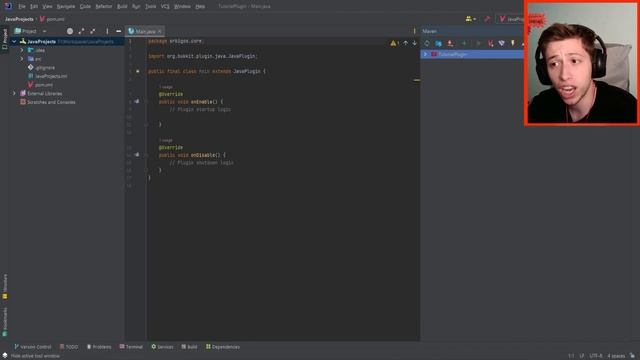The height and width of the screenshot is (360, 640).
Task: Open the Build tool window
Action: (x=189, y=347)
